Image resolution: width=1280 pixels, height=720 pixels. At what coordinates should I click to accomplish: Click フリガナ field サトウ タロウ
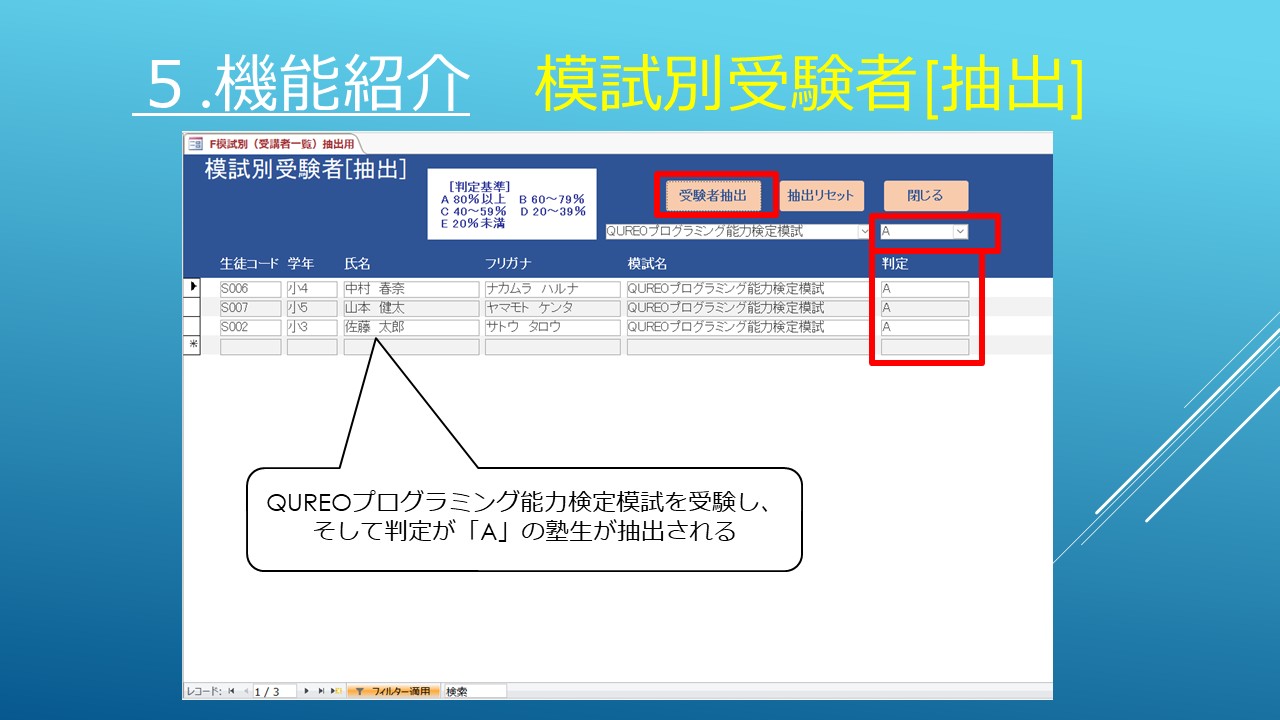tap(552, 327)
